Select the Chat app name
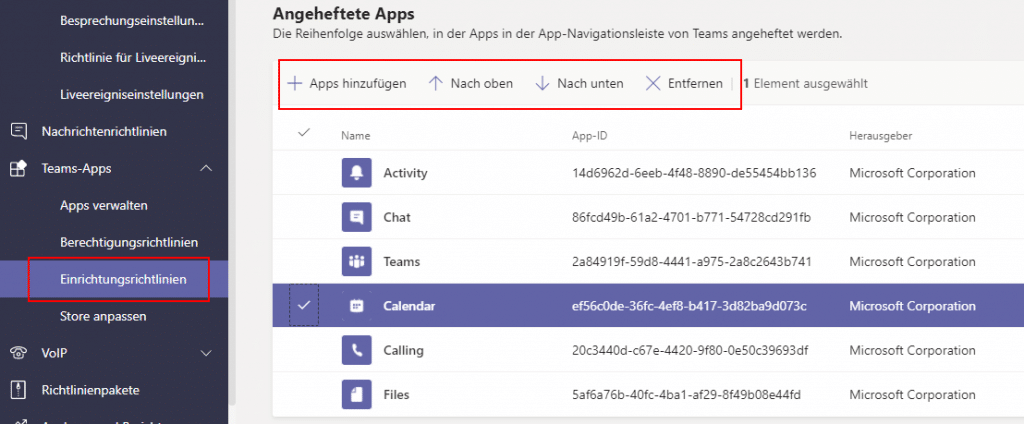Image resolution: width=1024 pixels, height=424 pixels. [x=397, y=218]
